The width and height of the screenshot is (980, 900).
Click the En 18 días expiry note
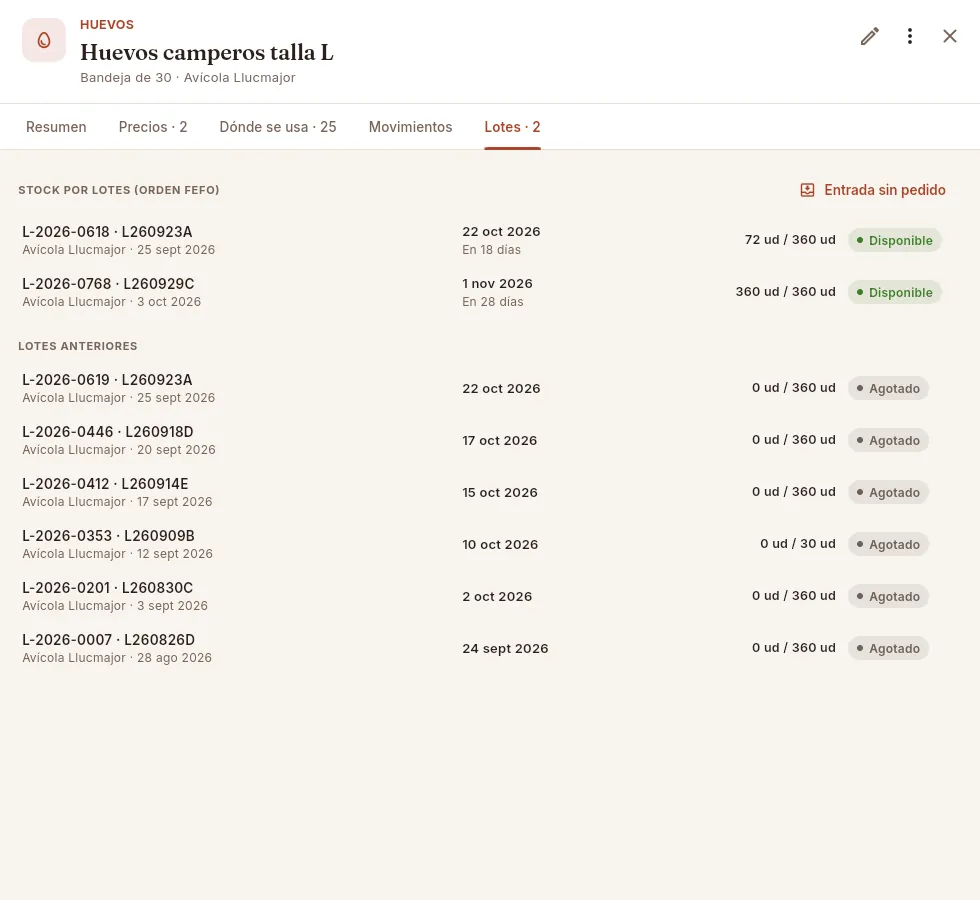coord(491,249)
